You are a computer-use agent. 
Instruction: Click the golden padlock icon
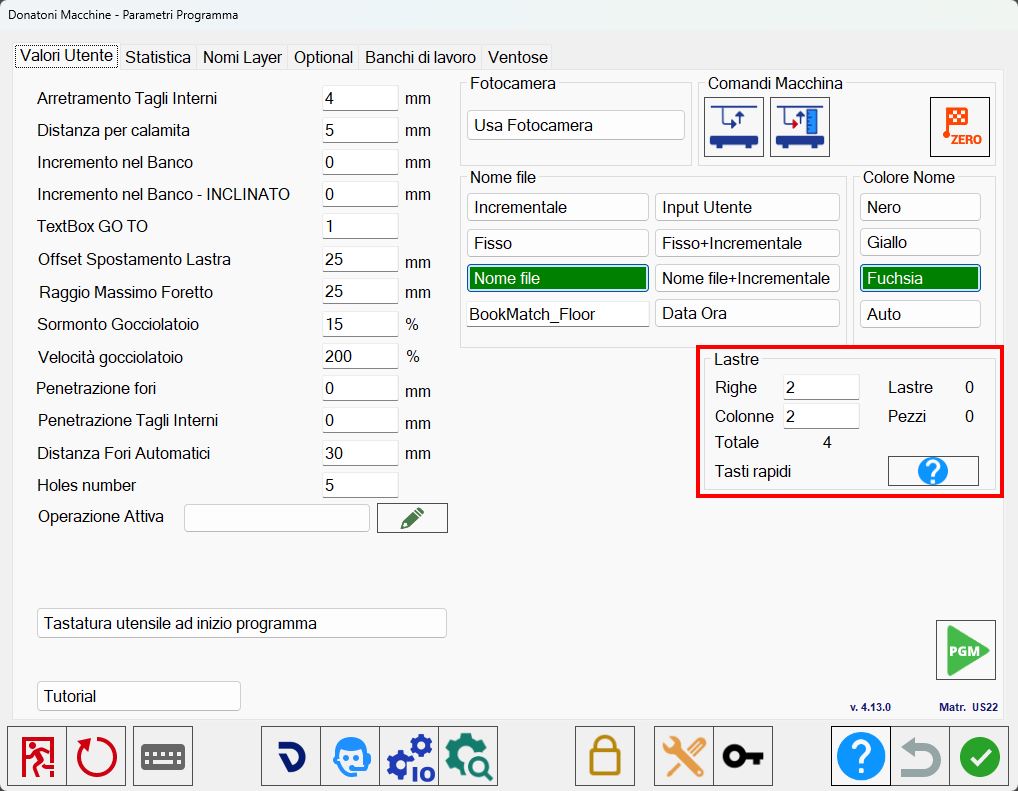pos(604,756)
